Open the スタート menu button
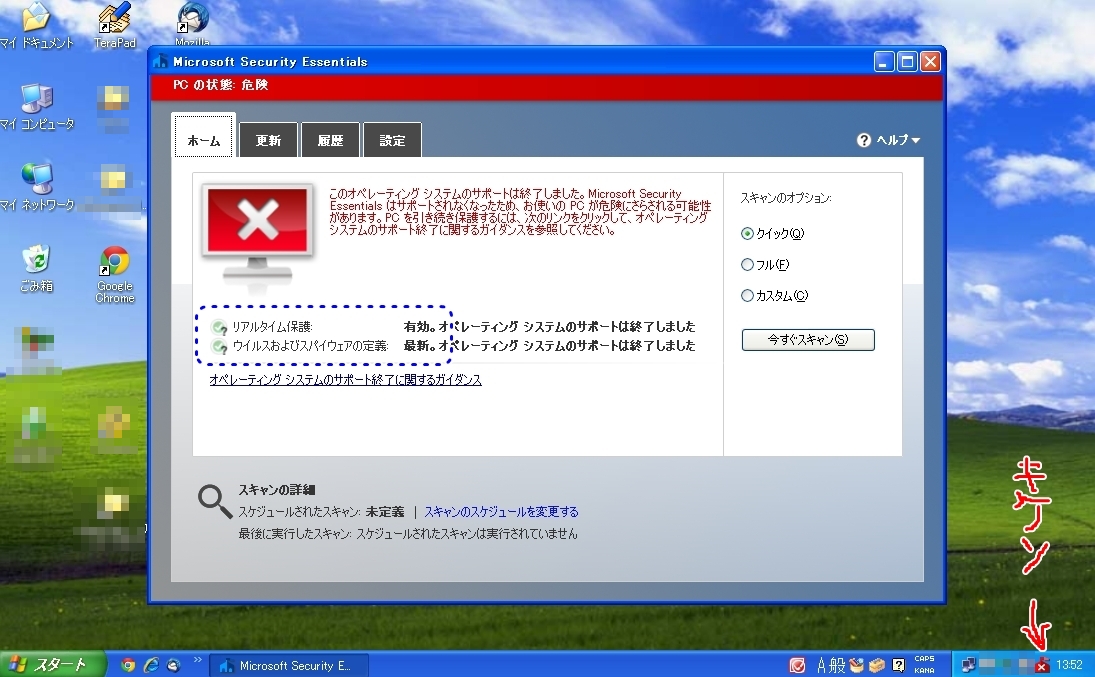This screenshot has width=1095, height=677. point(53,664)
